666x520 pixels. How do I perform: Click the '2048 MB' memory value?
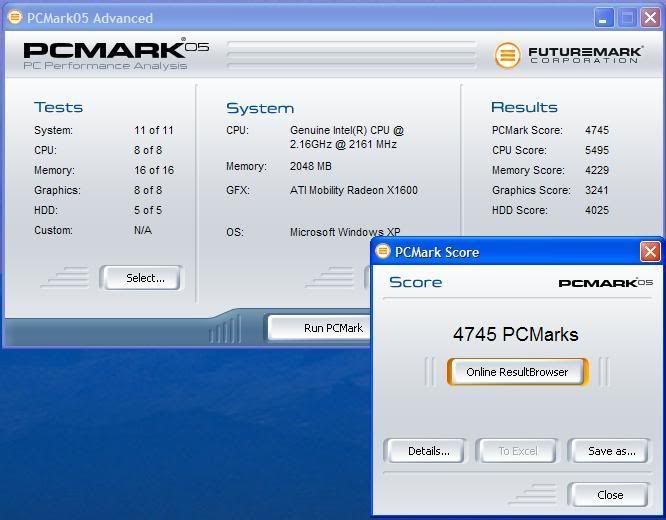point(310,166)
